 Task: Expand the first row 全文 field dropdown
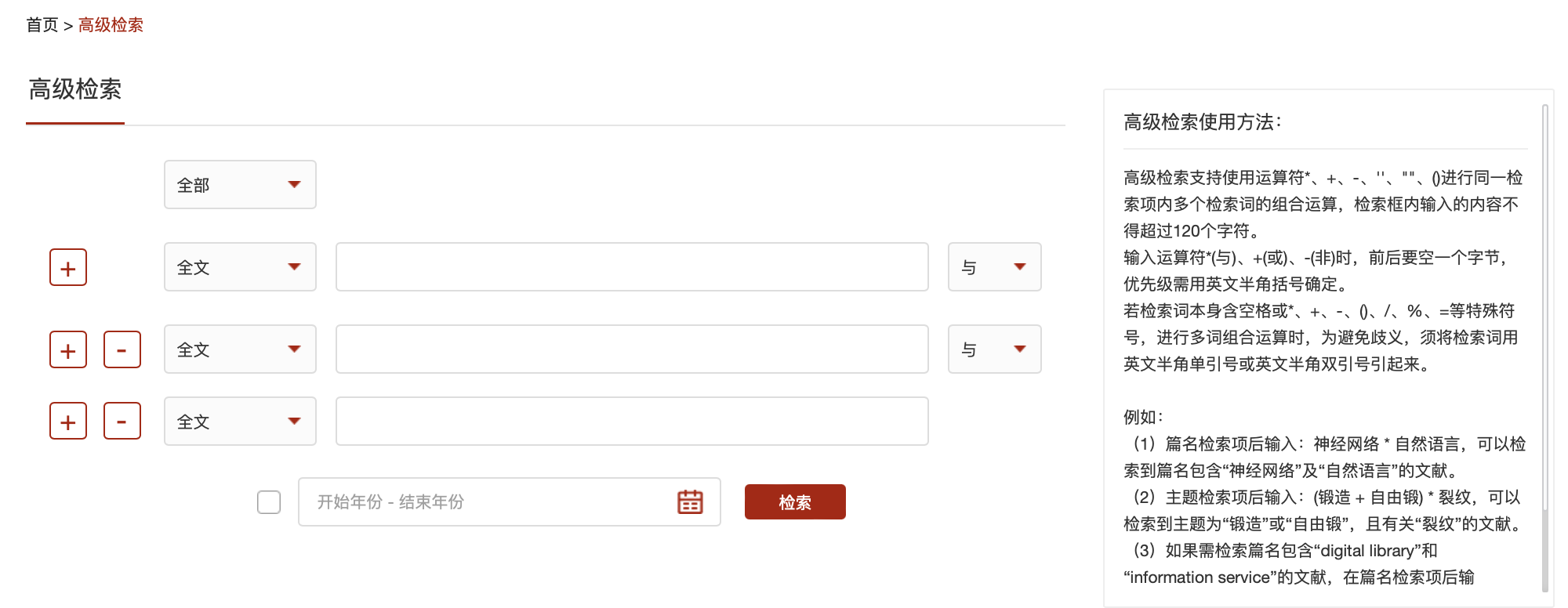pyautogui.click(x=240, y=267)
